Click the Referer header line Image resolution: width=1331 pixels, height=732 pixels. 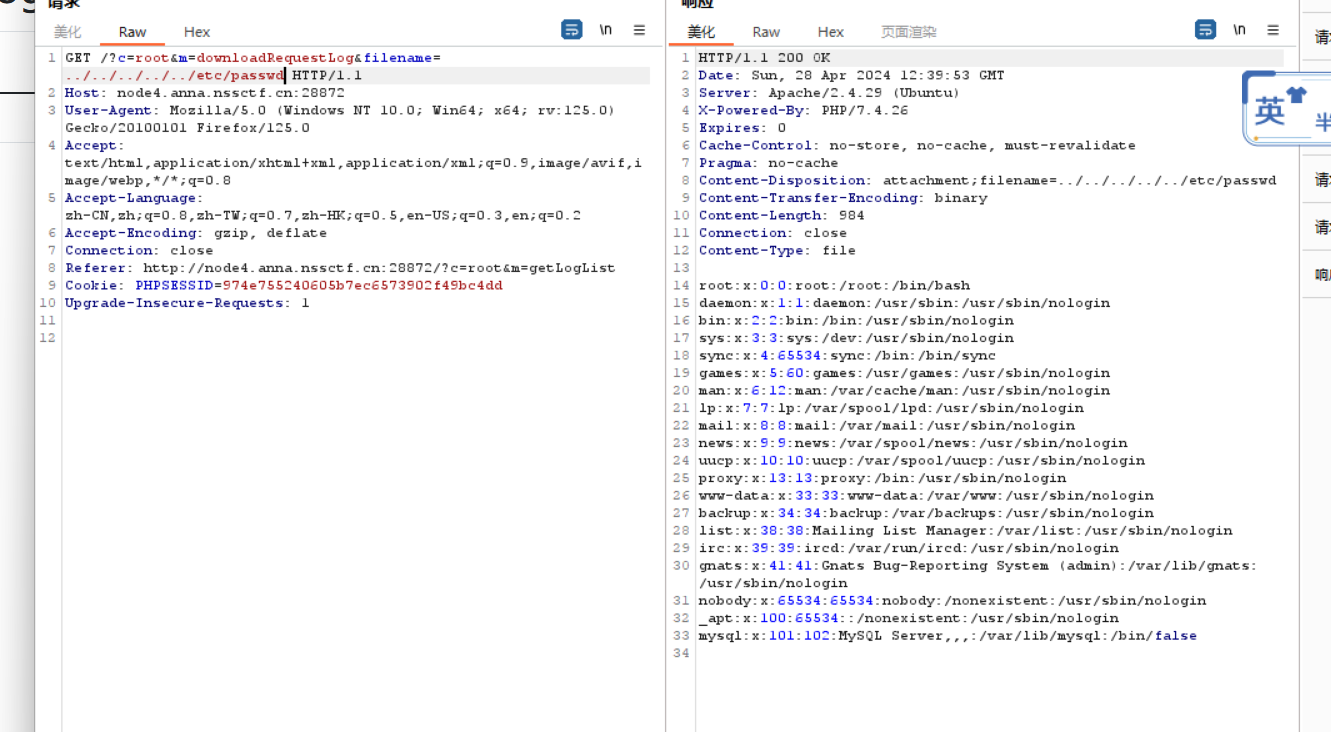(340, 268)
